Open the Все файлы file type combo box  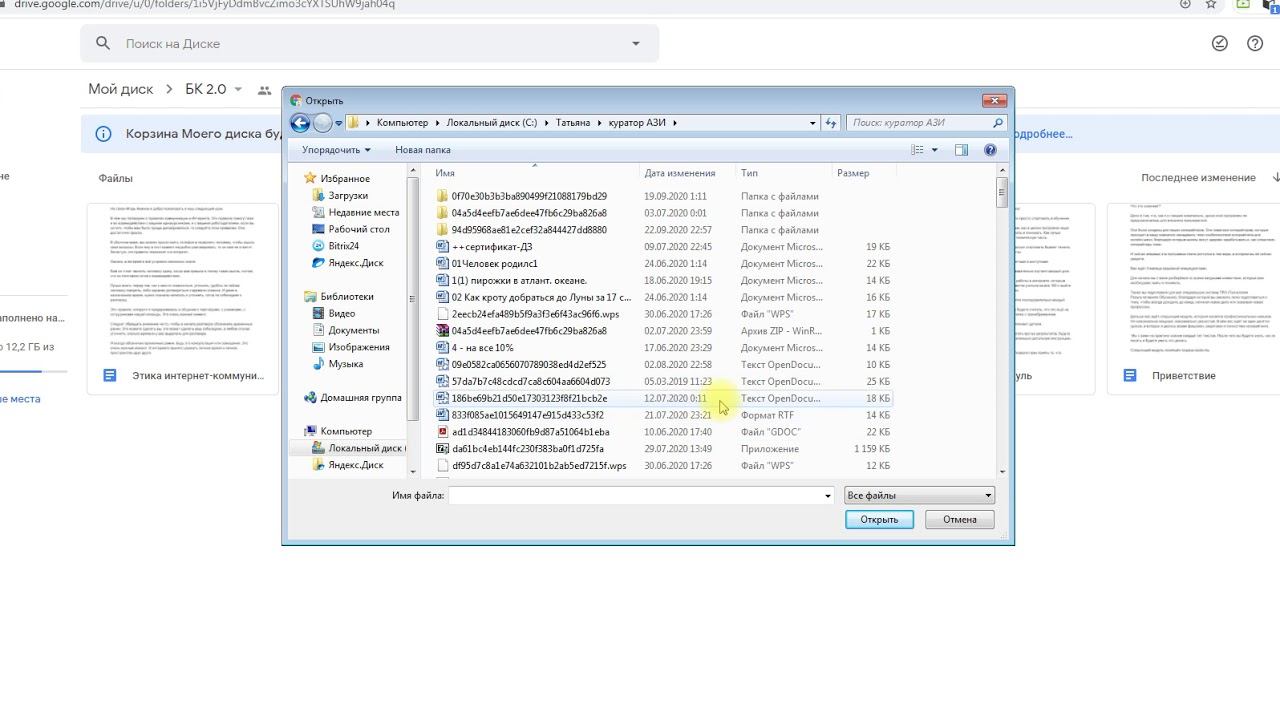[919, 496]
